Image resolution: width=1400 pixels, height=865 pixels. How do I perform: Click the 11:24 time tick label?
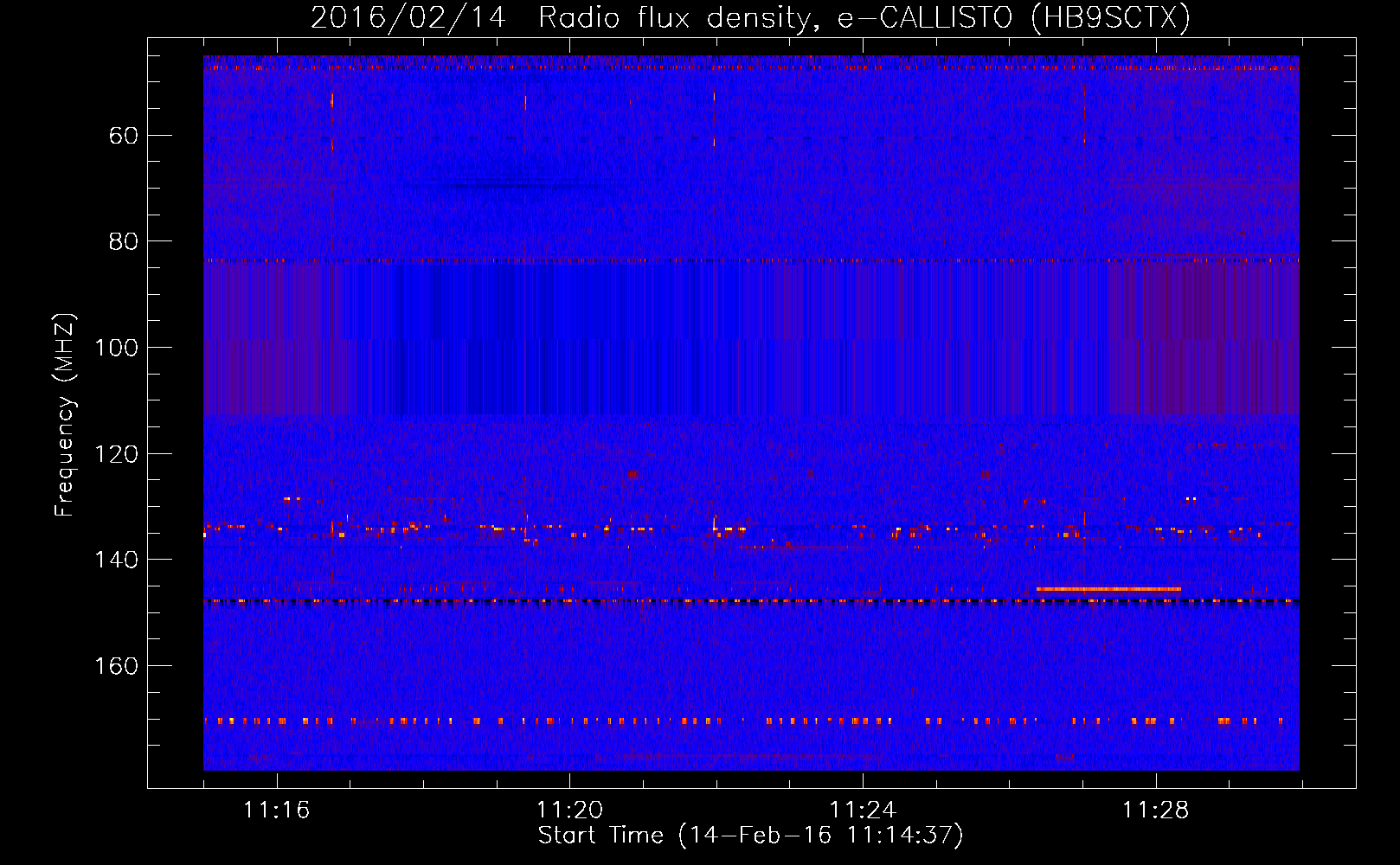click(863, 811)
